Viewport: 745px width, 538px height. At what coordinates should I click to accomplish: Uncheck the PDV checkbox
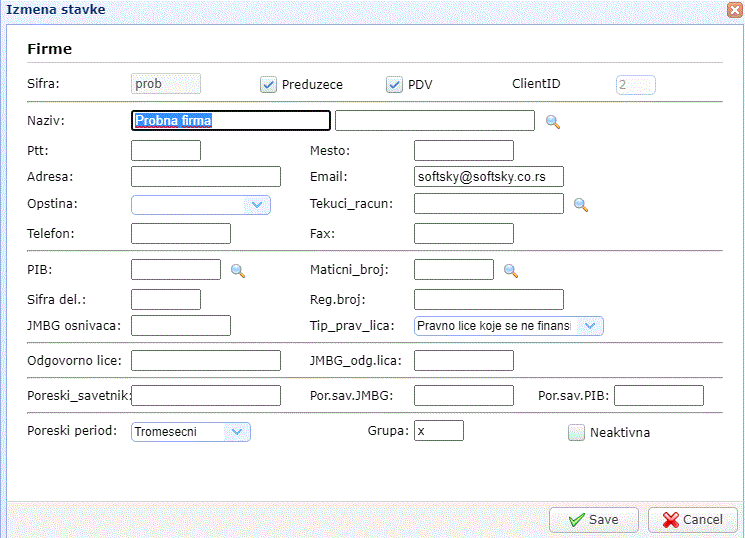click(x=394, y=85)
